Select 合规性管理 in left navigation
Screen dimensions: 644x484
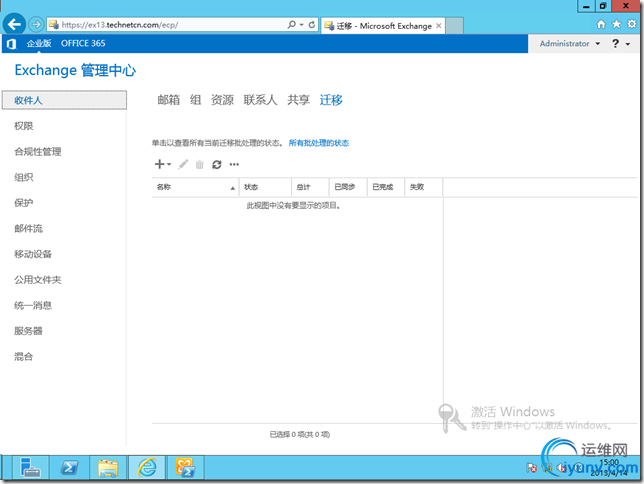click(x=37, y=152)
